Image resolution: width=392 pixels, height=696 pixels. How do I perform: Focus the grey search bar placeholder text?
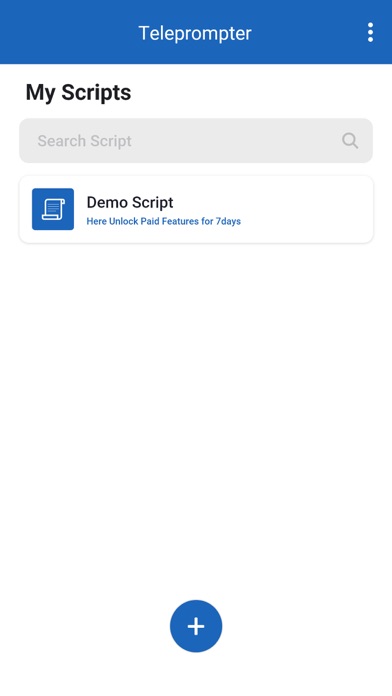(84, 141)
